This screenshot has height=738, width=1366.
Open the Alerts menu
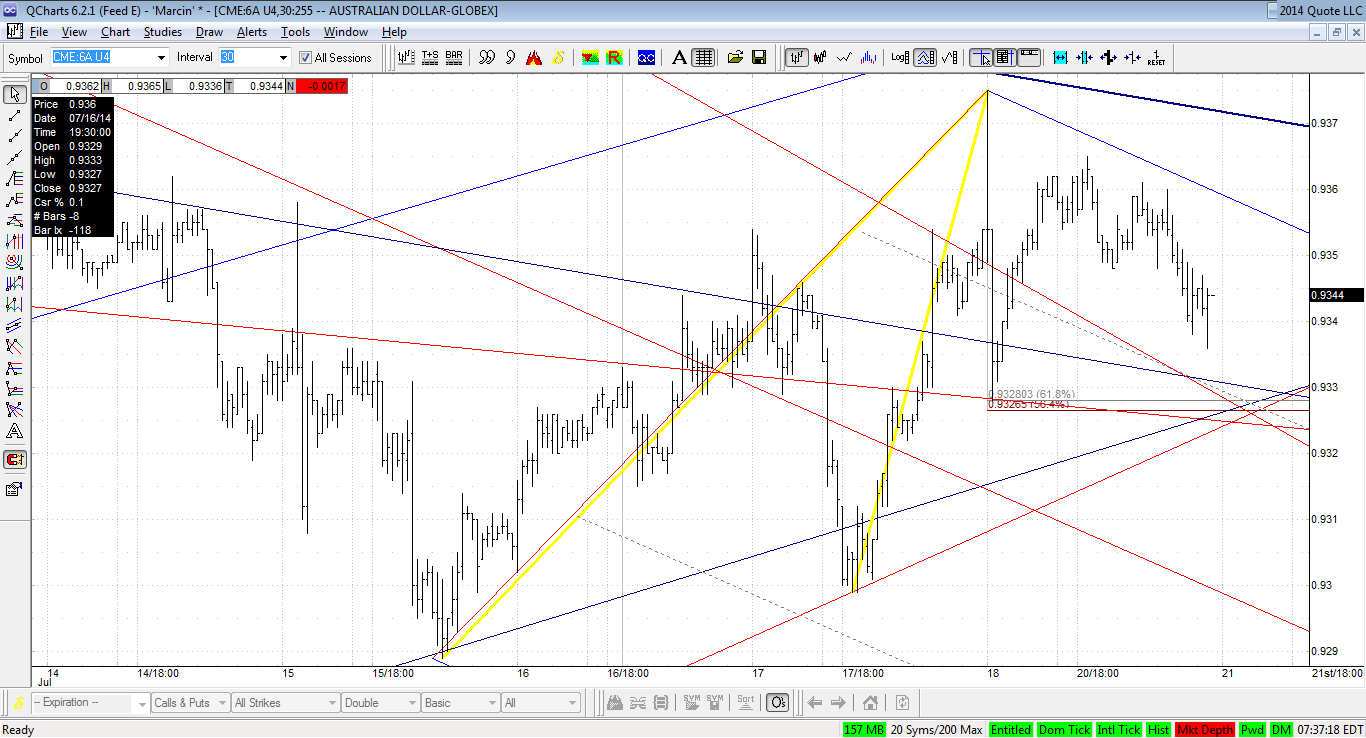click(252, 32)
